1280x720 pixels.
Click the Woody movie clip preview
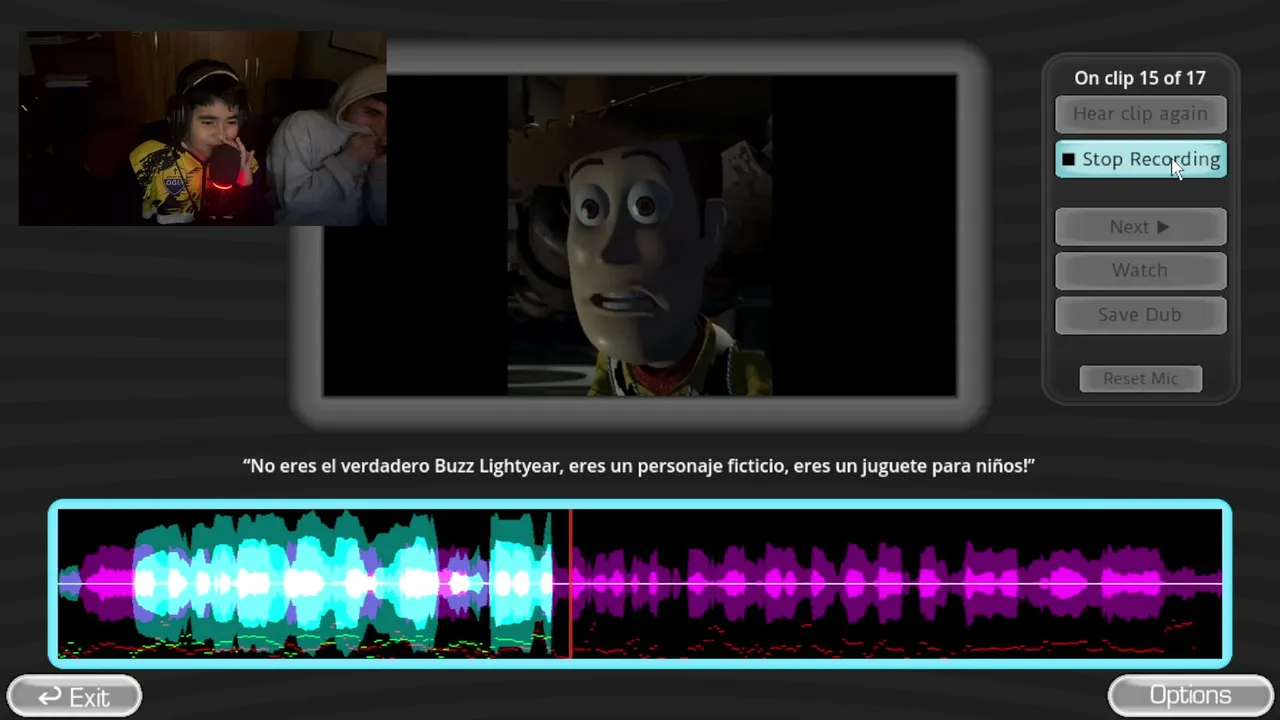[x=640, y=236]
